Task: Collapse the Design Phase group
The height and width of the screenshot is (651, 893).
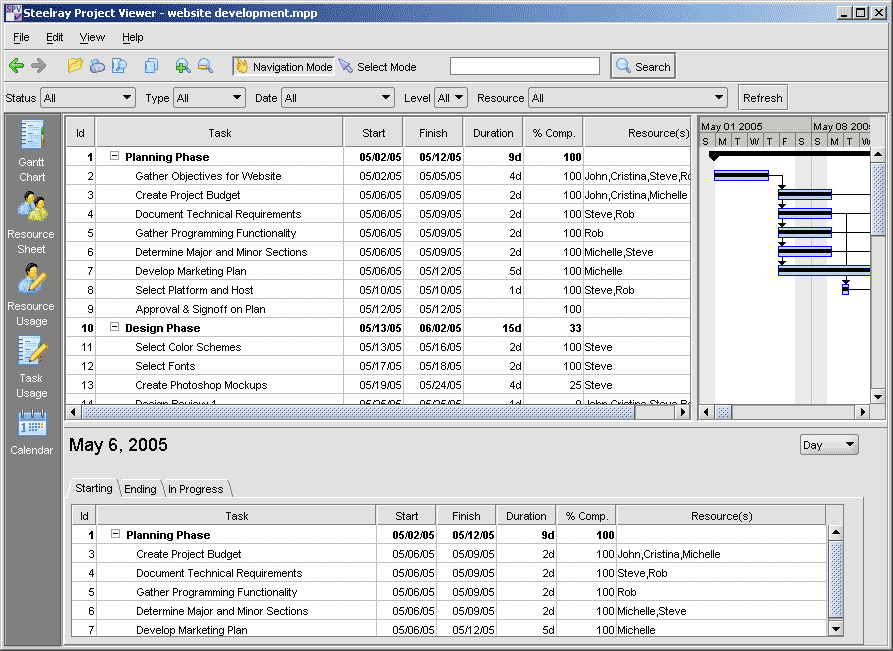Action: point(114,328)
